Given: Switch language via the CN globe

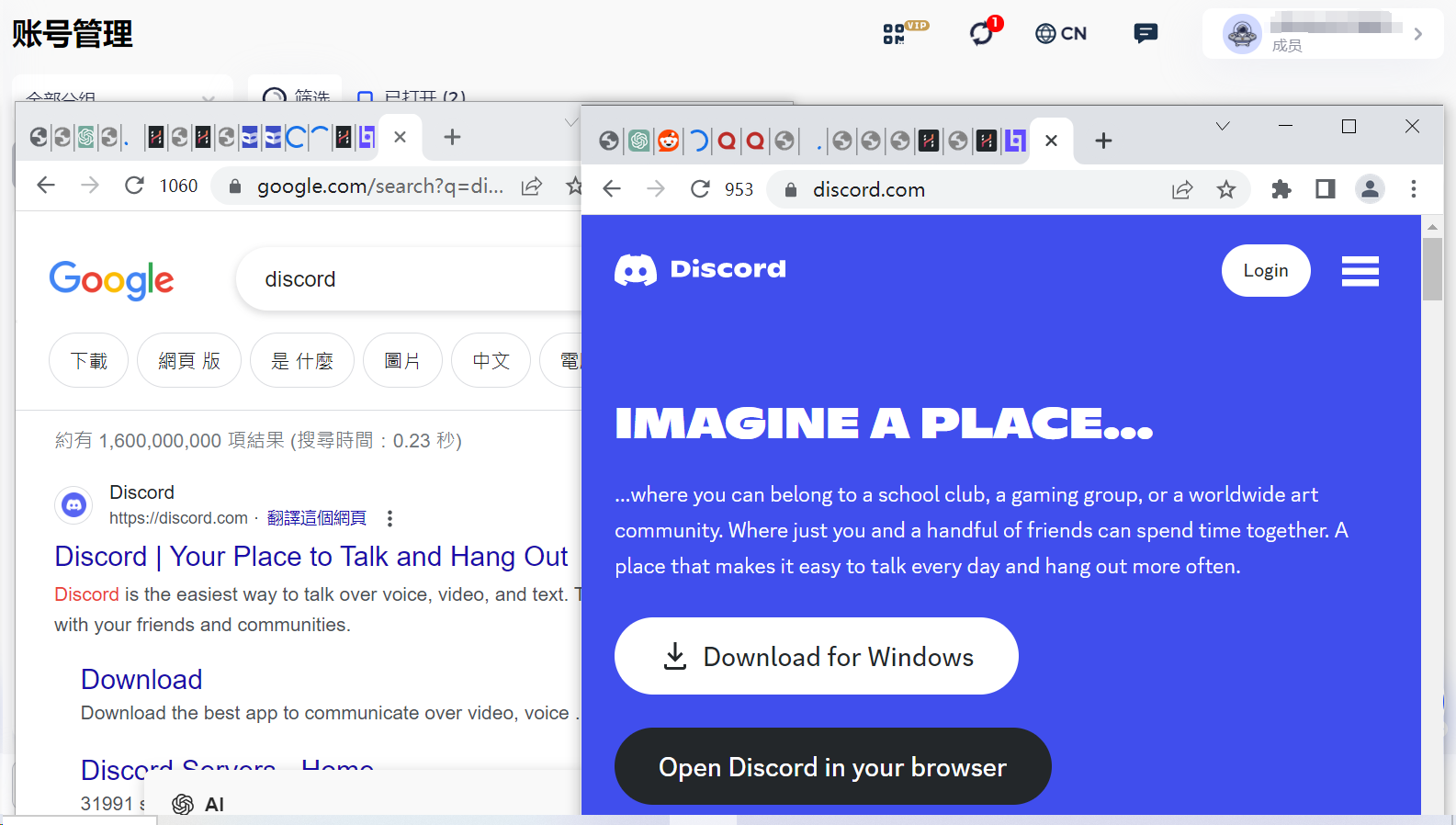Looking at the screenshot, I should tap(1061, 34).
